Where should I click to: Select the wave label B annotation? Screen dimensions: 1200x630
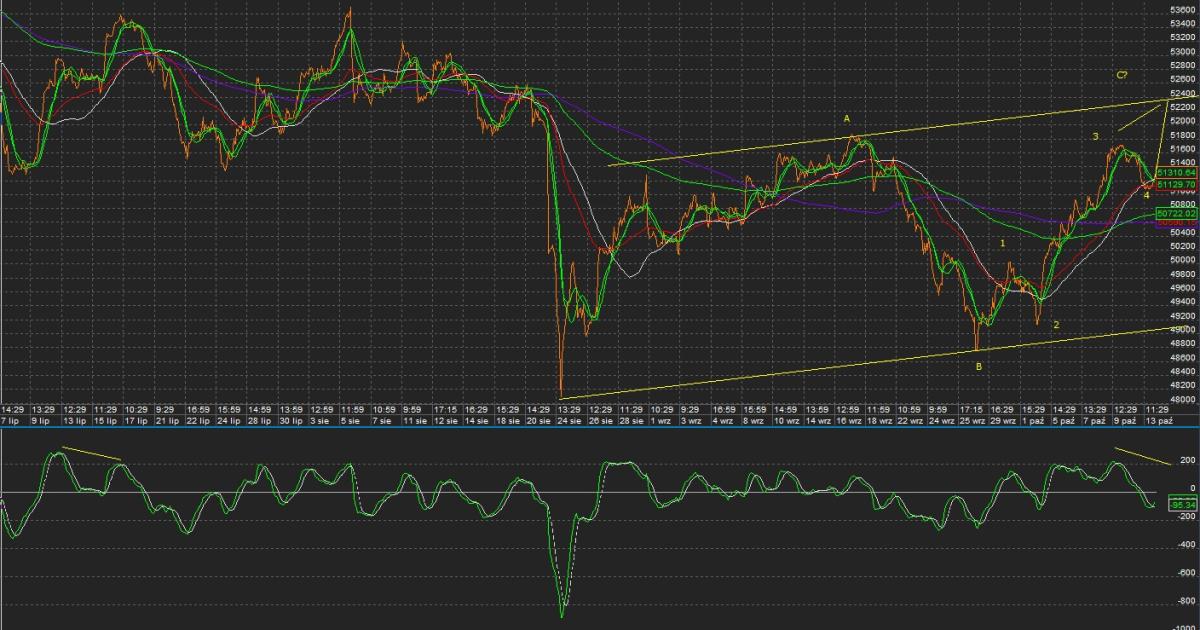(x=978, y=367)
